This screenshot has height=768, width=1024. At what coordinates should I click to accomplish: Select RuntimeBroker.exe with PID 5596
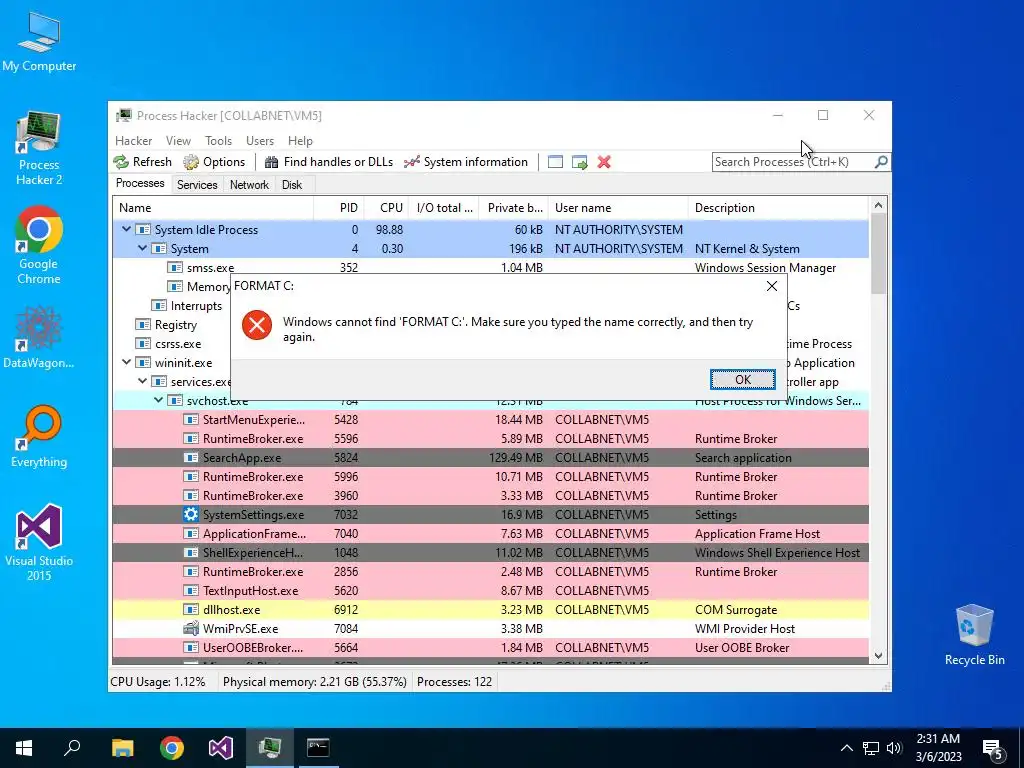pos(490,438)
